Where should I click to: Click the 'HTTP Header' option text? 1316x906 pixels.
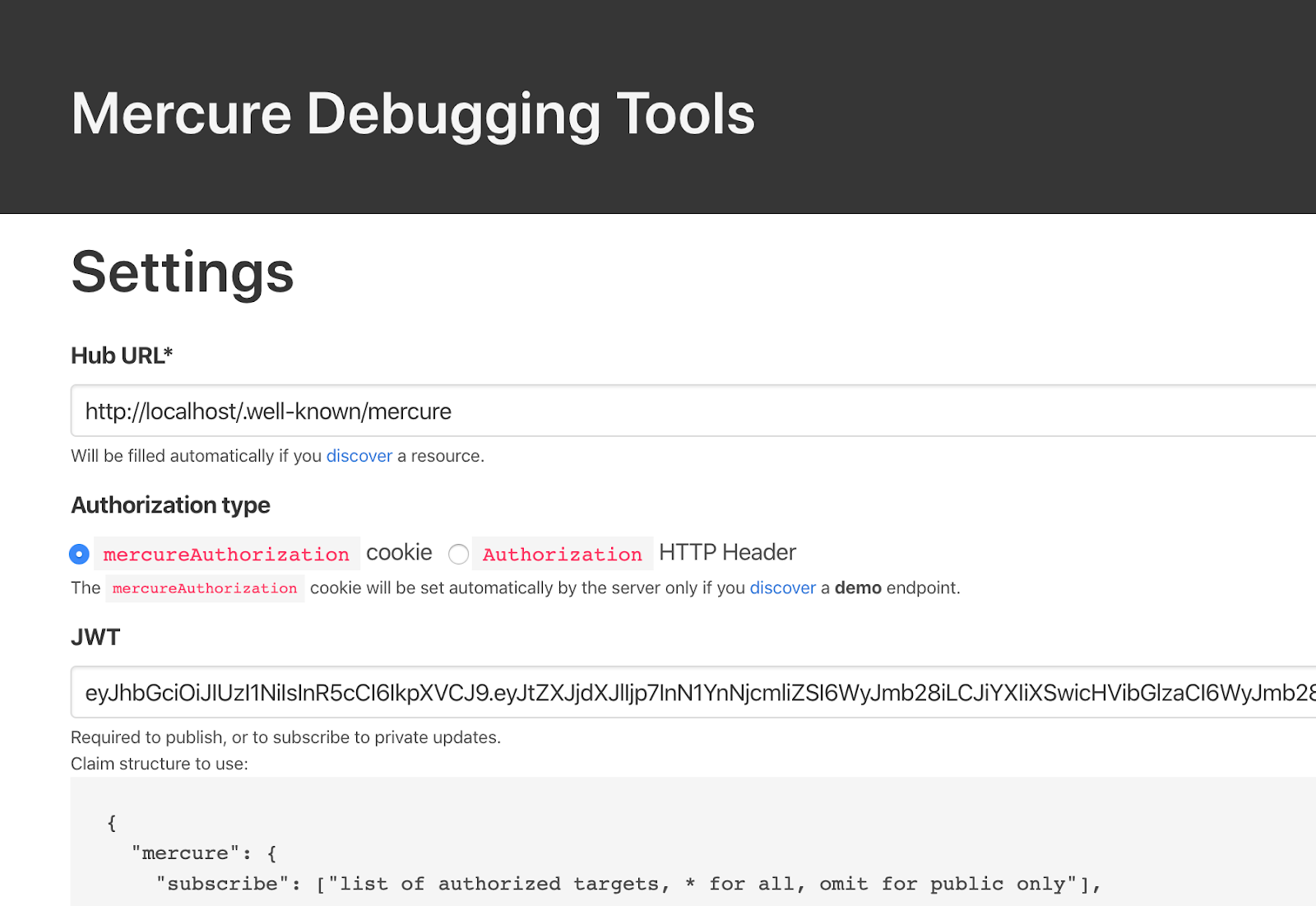(727, 552)
